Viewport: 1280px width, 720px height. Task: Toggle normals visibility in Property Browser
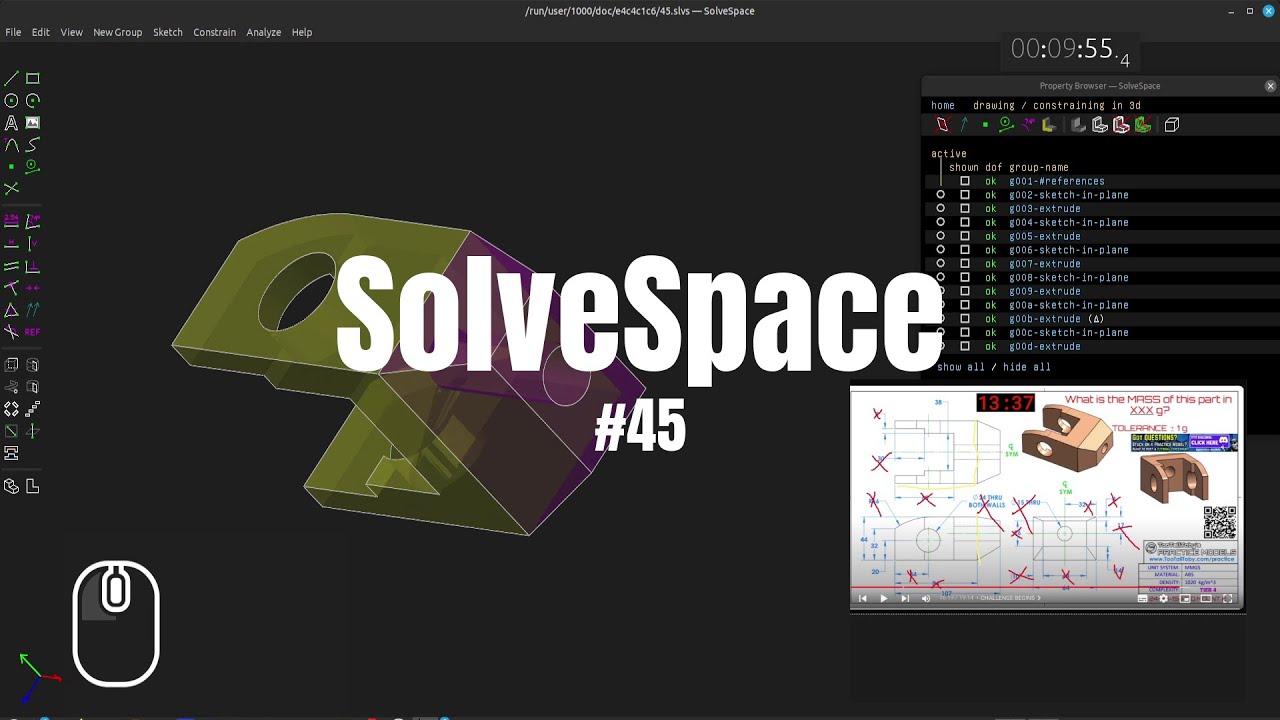coord(964,125)
